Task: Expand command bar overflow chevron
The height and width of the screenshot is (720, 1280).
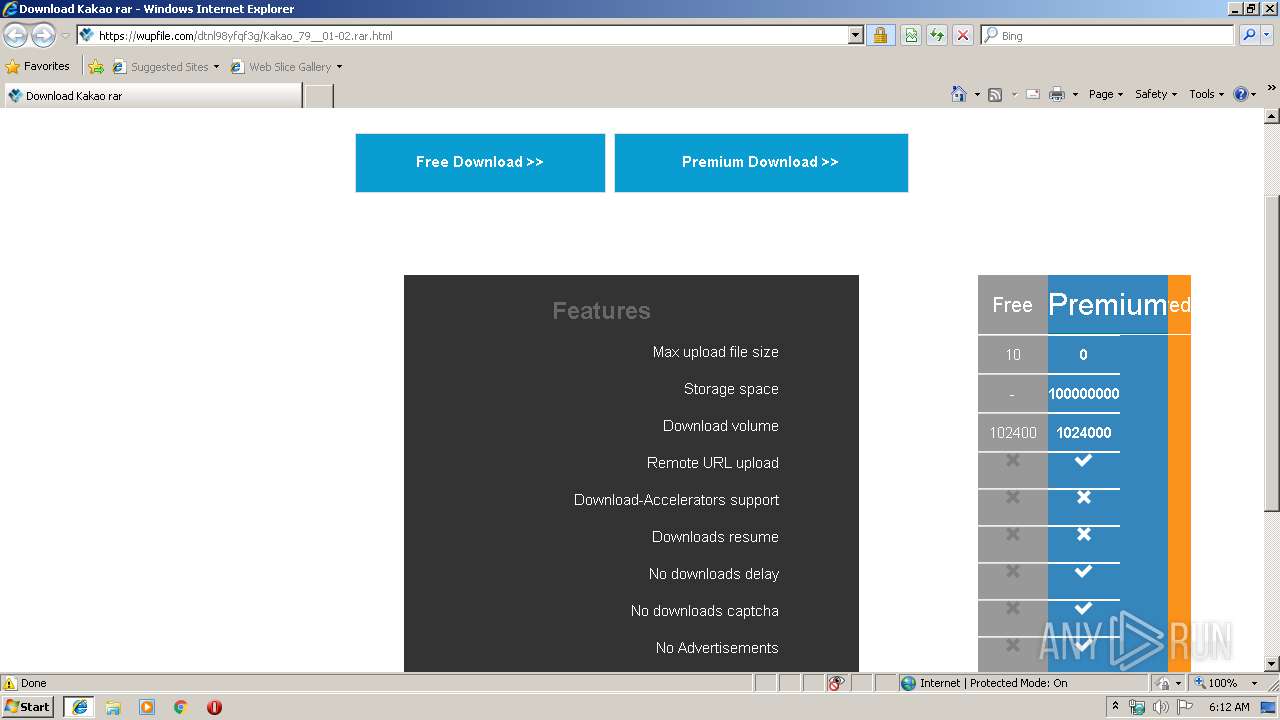Action: coord(1272,88)
